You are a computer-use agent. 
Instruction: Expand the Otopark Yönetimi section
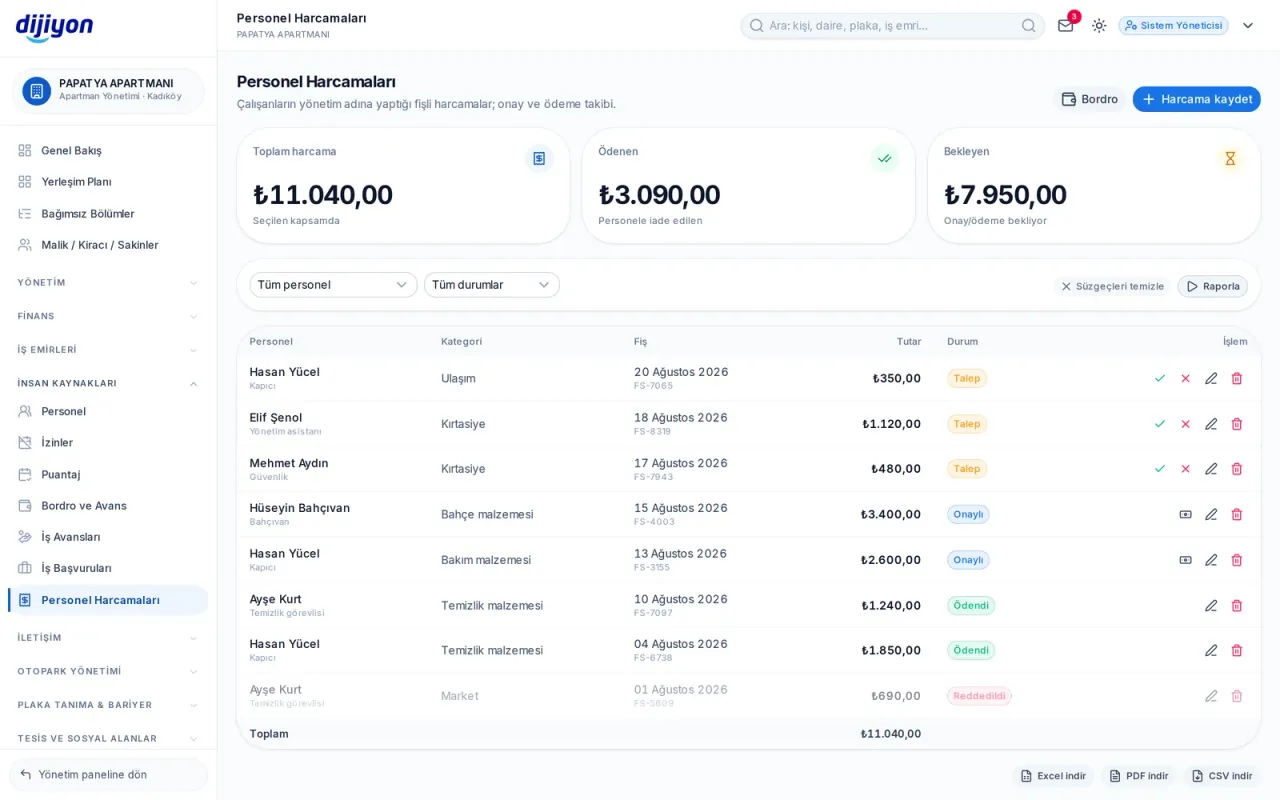[108, 671]
